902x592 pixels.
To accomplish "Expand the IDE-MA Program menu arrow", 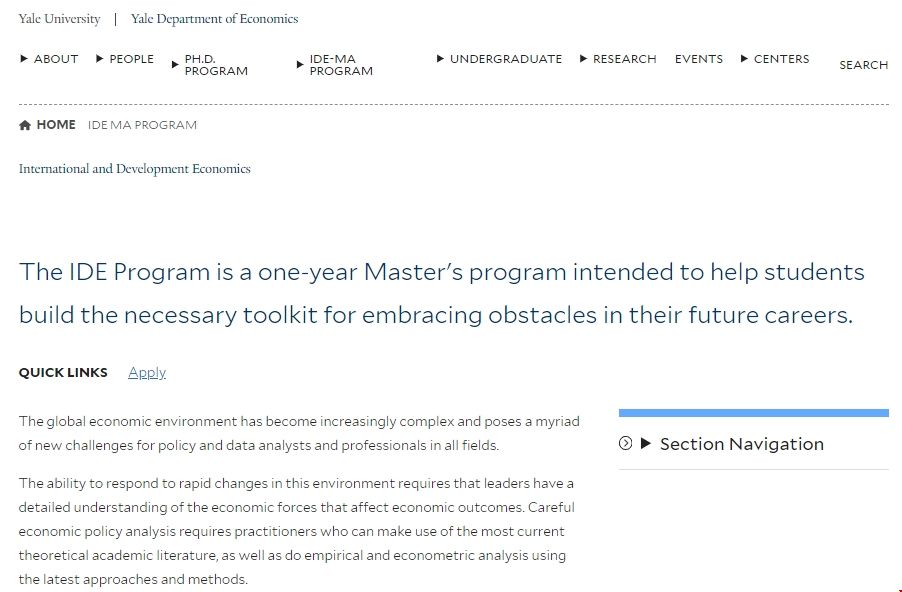I will [300, 65].
